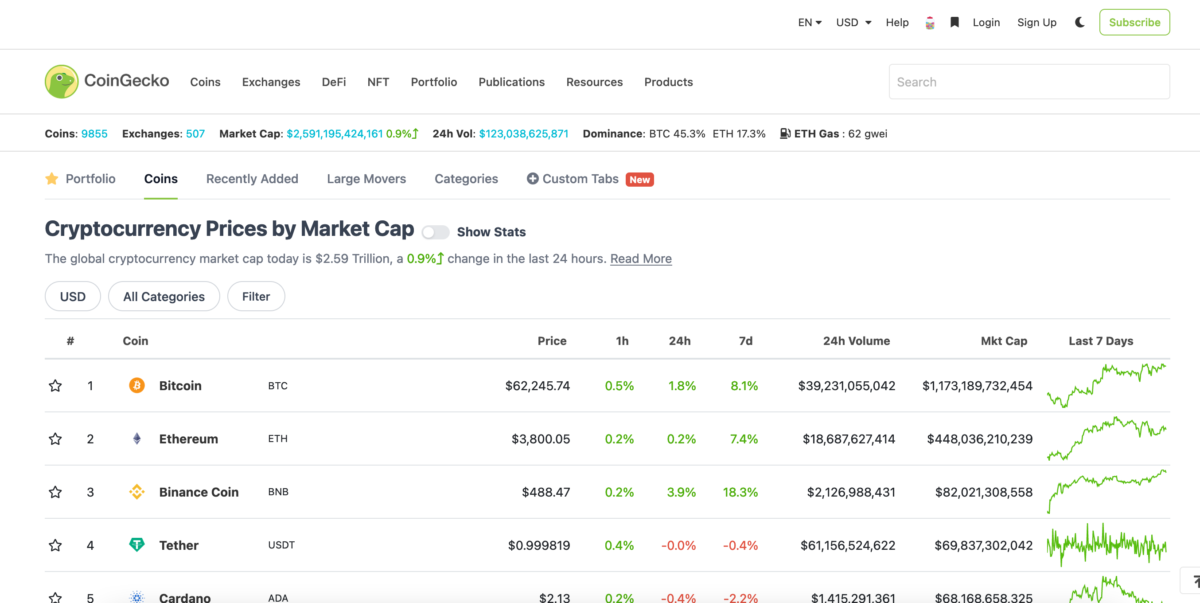Sort by the 1h column header
Viewport: 1200px width, 603px height.
[622, 341]
